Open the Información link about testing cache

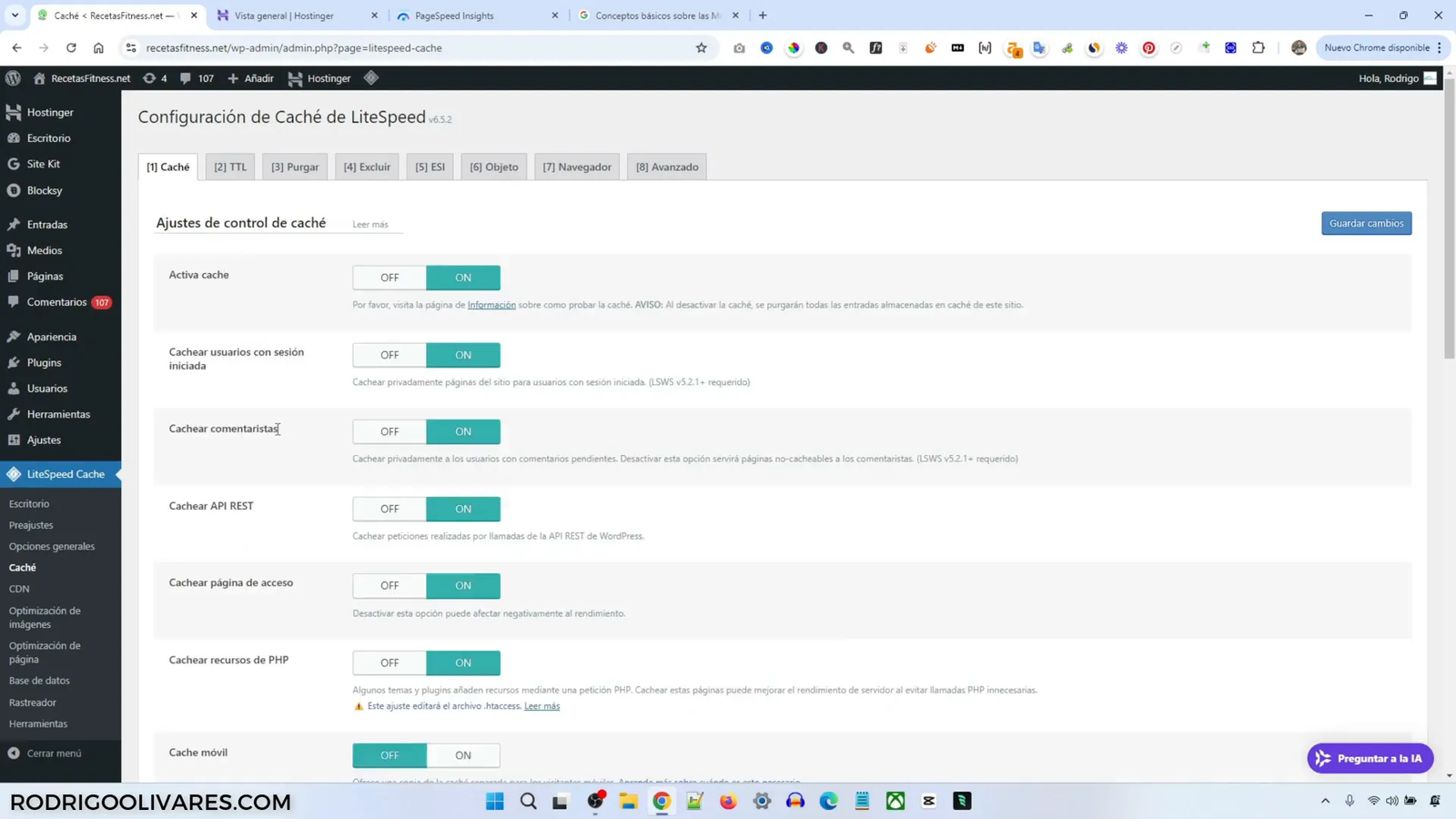point(491,305)
